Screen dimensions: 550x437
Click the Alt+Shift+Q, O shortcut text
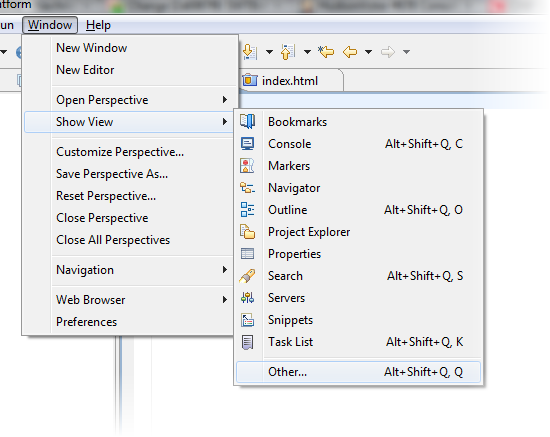click(x=423, y=210)
